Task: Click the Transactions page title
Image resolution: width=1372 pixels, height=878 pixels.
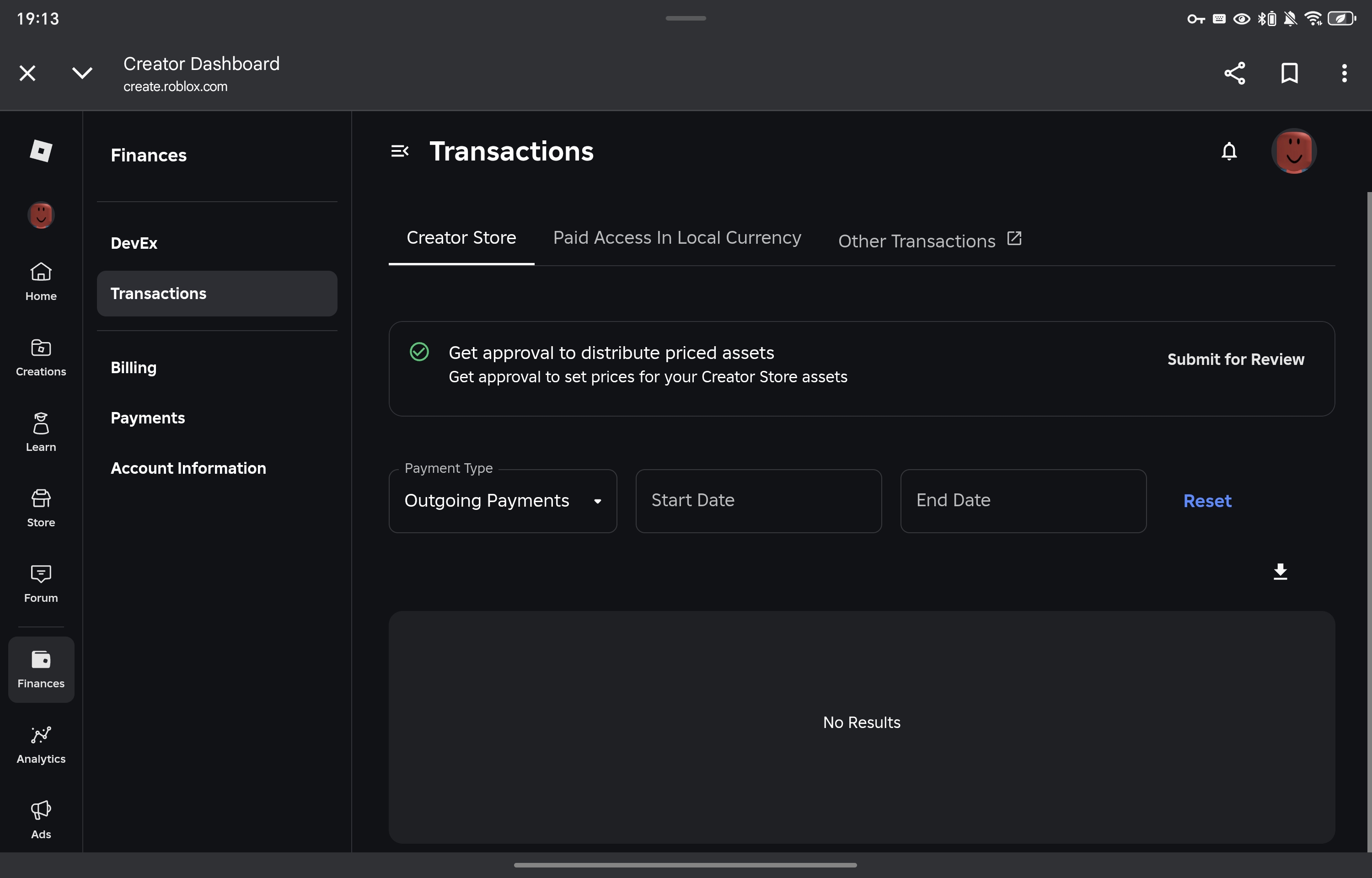Action: point(511,151)
